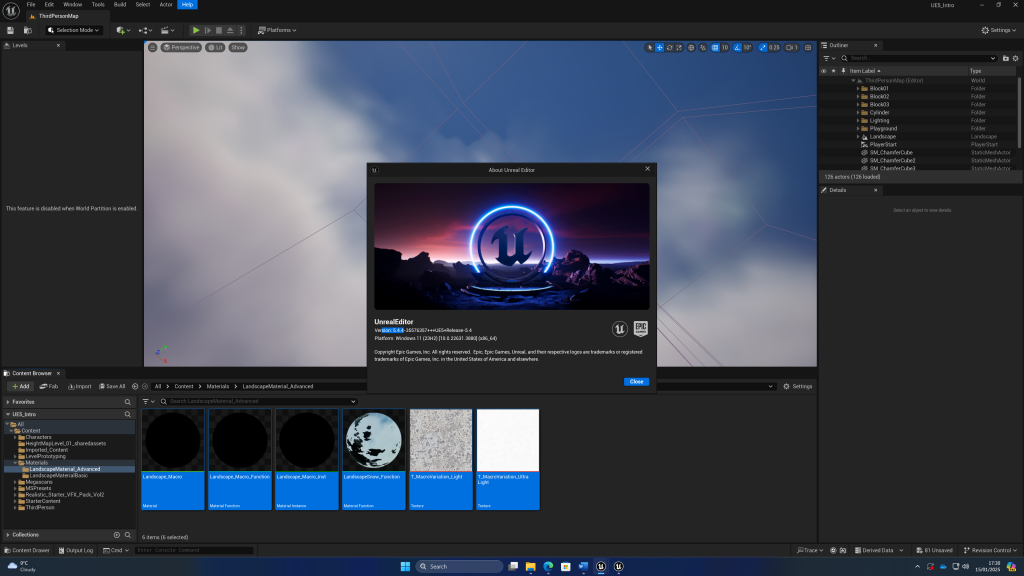1024x576 pixels.
Task: Click the Save current level icon
Action: coord(10,30)
